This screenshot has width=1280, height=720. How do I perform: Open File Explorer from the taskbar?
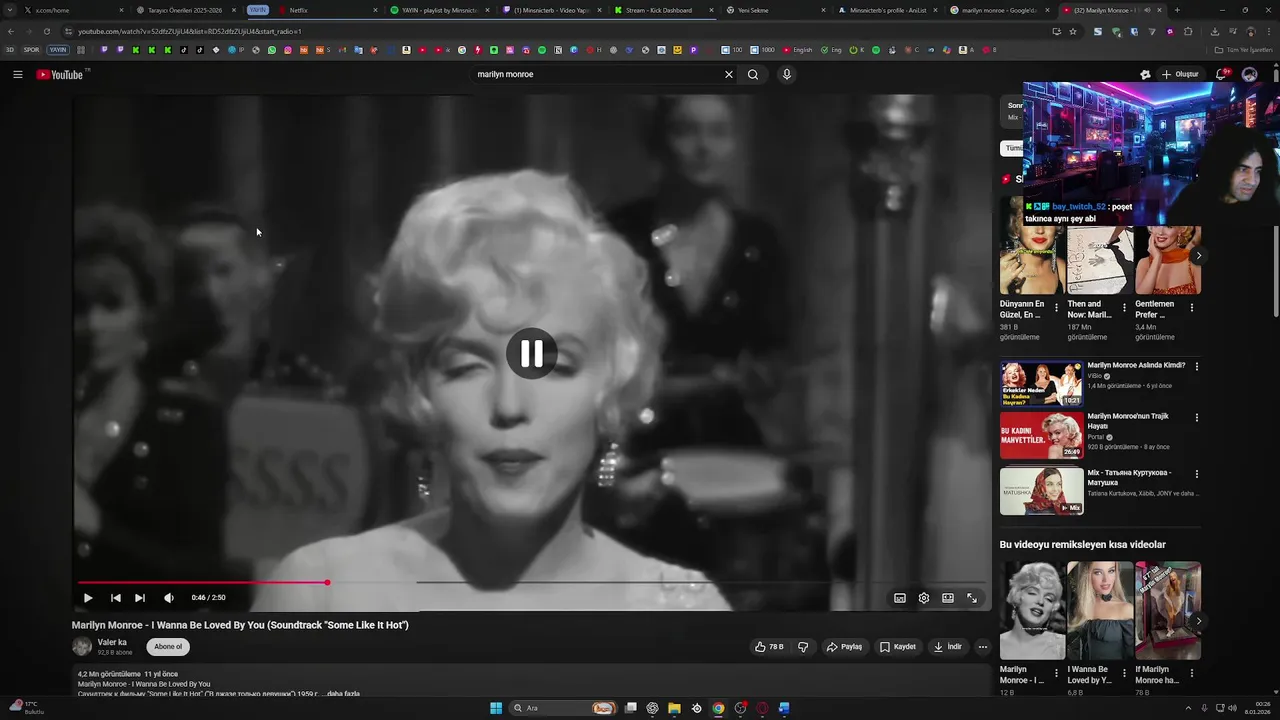coord(674,708)
